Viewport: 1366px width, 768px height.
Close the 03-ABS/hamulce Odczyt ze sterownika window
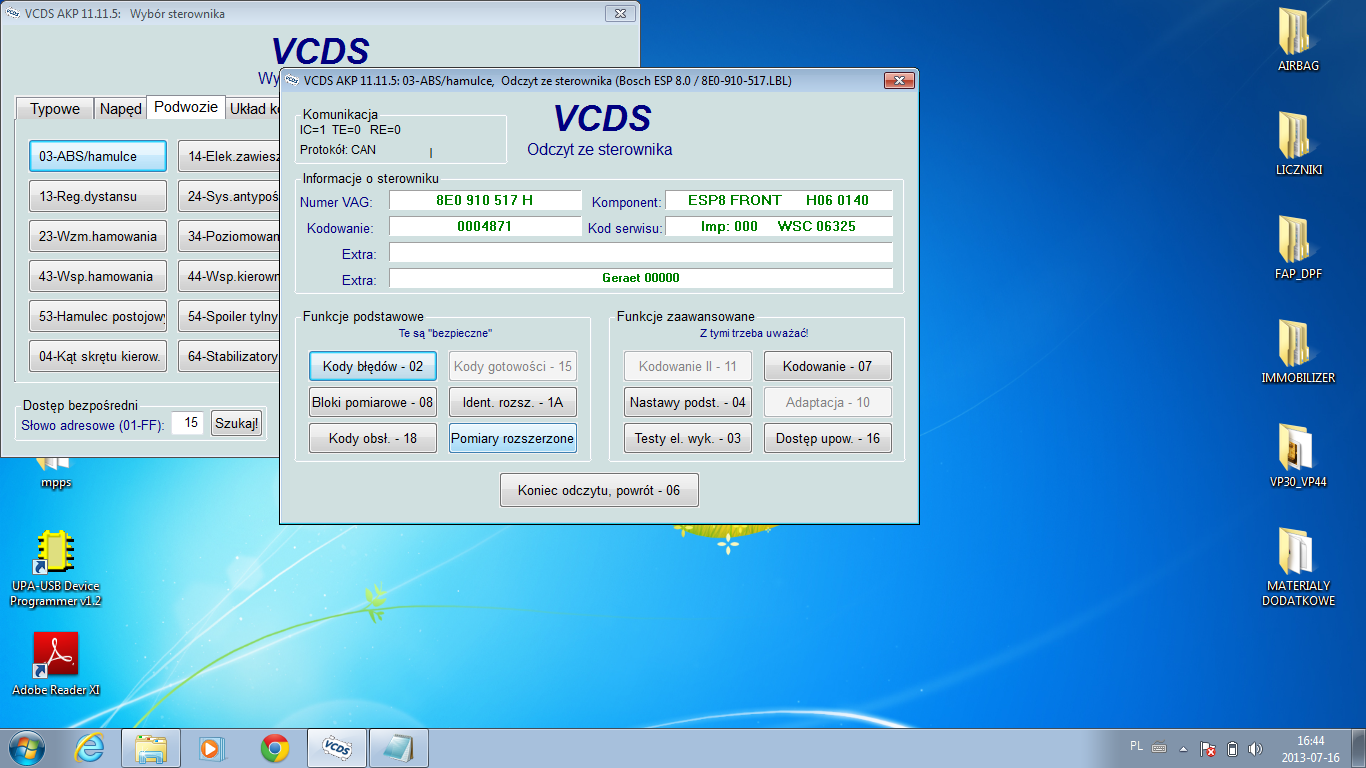(898, 81)
